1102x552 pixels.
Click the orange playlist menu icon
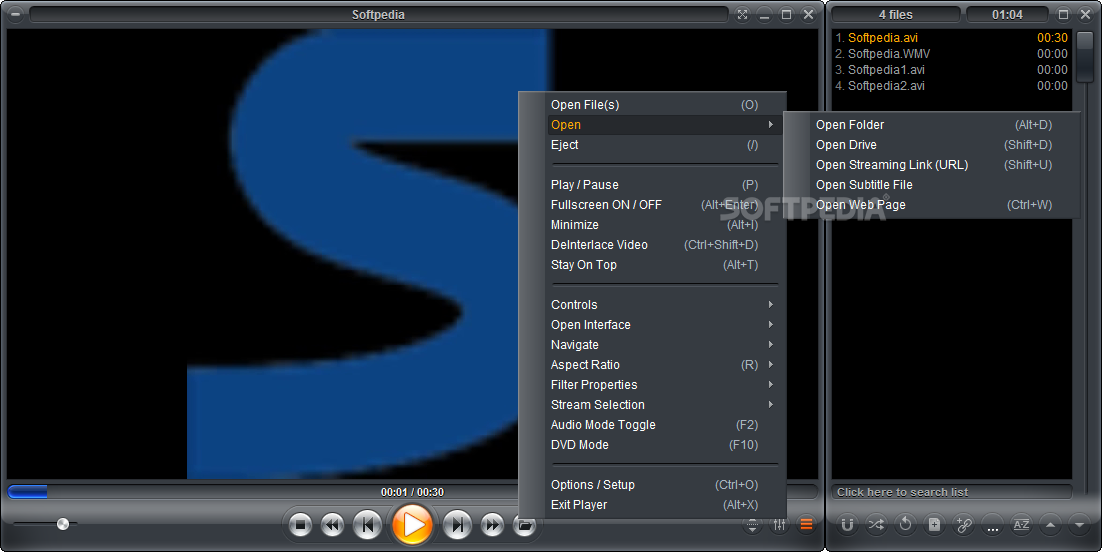[x=806, y=525]
